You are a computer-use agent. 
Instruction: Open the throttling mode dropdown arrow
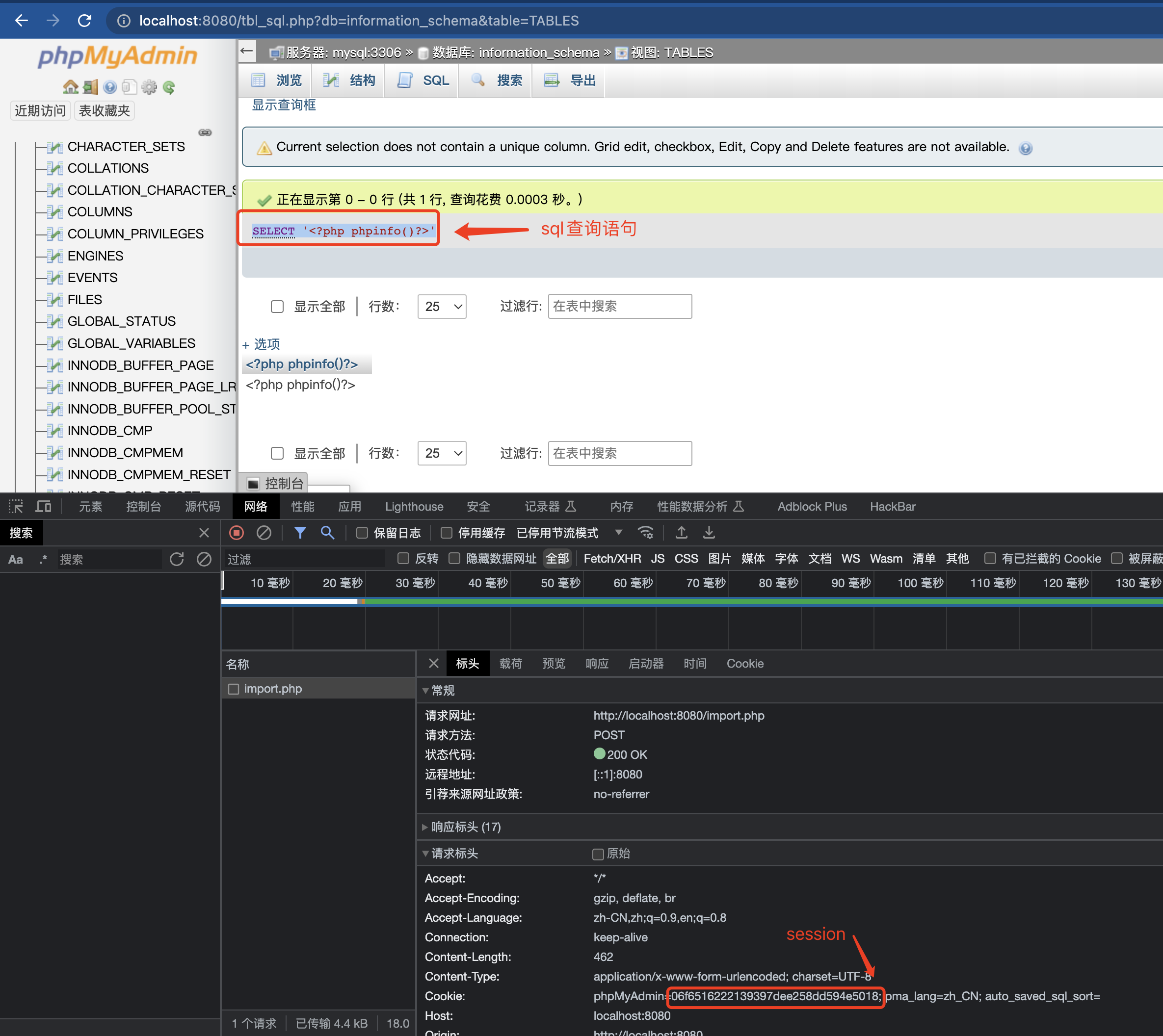coord(618,533)
